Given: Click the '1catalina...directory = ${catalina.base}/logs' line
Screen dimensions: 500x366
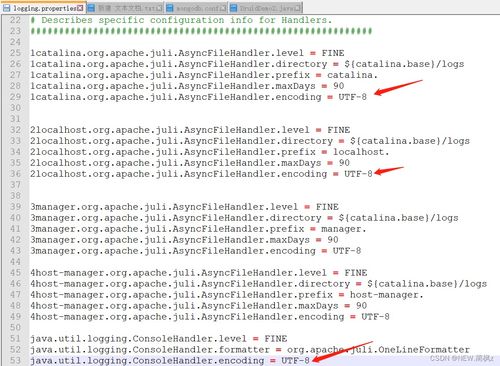Looking at the screenshot, I should tap(247, 64).
